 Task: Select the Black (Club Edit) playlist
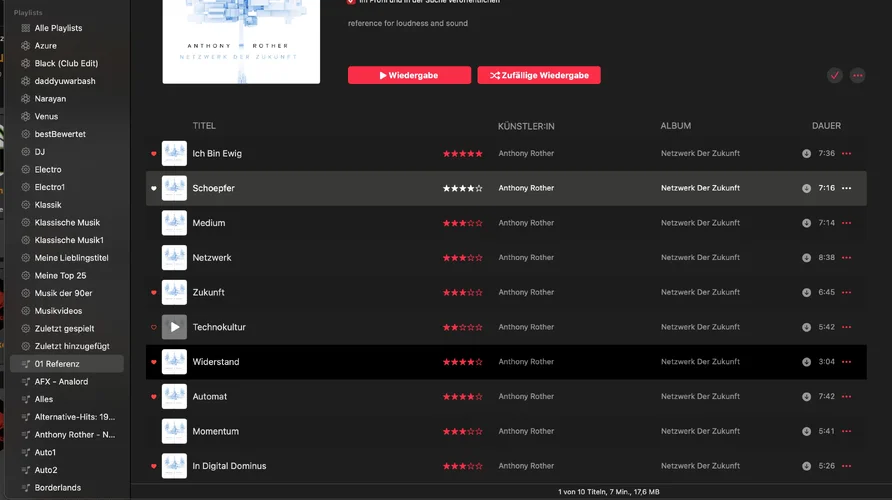(67, 63)
